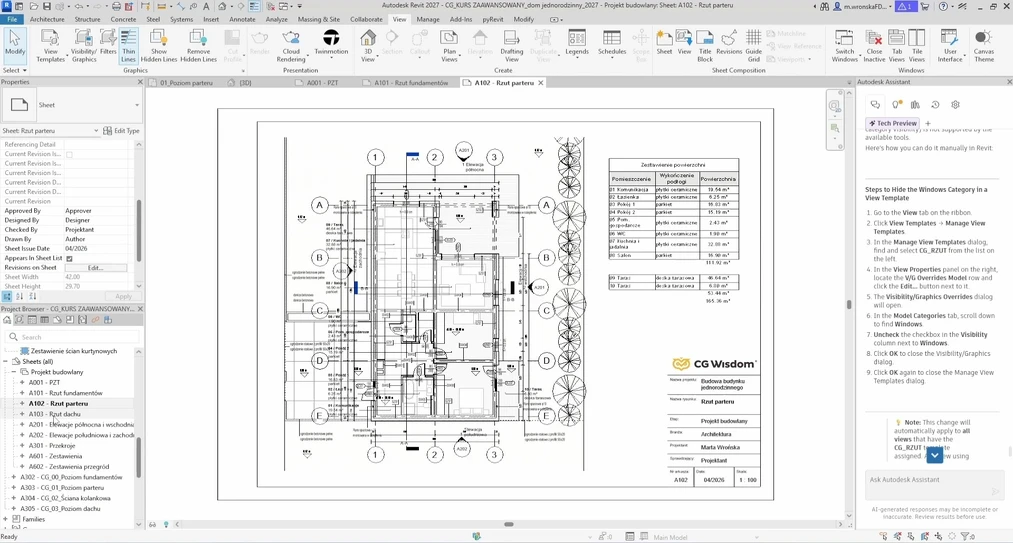Open the Architecture ribbon tab
The height and width of the screenshot is (543, 1013).
click(47, 19)
